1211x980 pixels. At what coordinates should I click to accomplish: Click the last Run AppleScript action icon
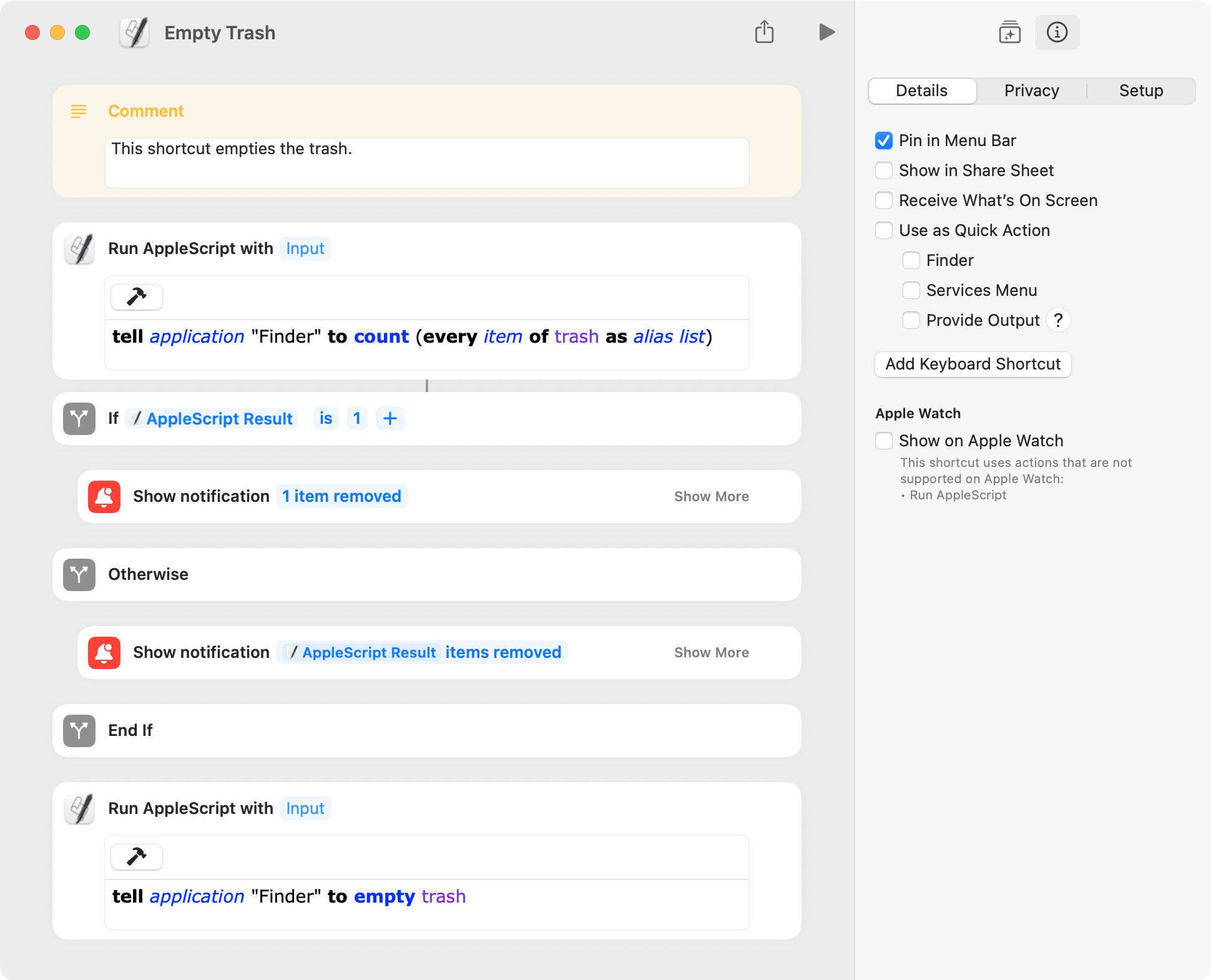coord(80,808)
